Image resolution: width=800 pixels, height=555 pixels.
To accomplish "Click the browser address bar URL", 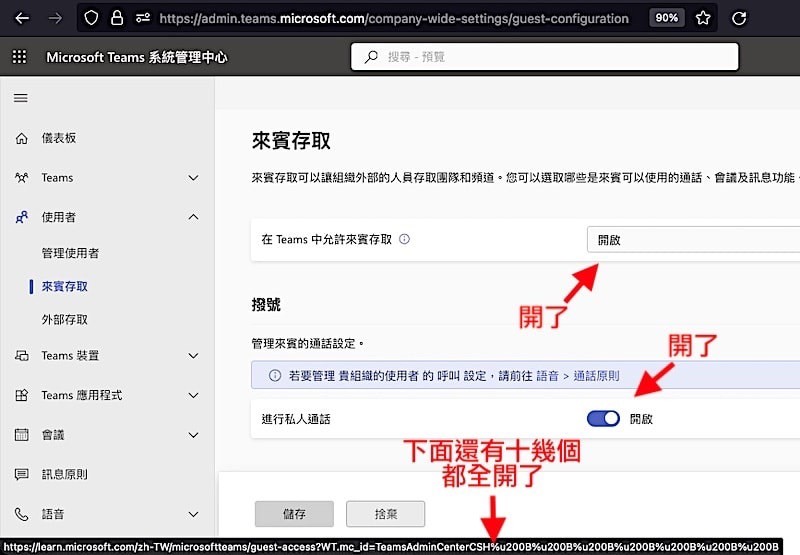I will tap(394, 18).
